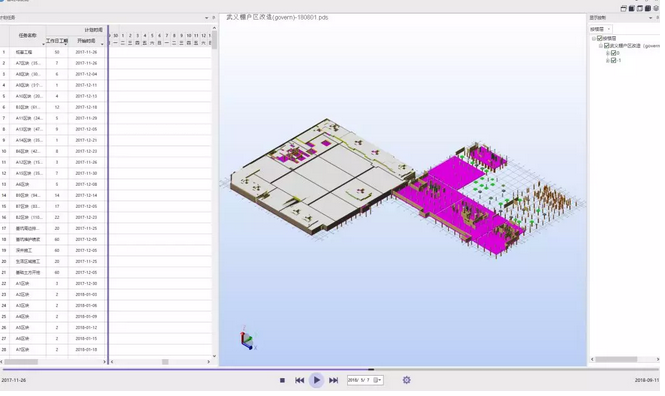The width and height of the screenshot is (665, 396).
Task: Stop the construction simulation playback
Action: pyautogui.click(x=282, y=380)
